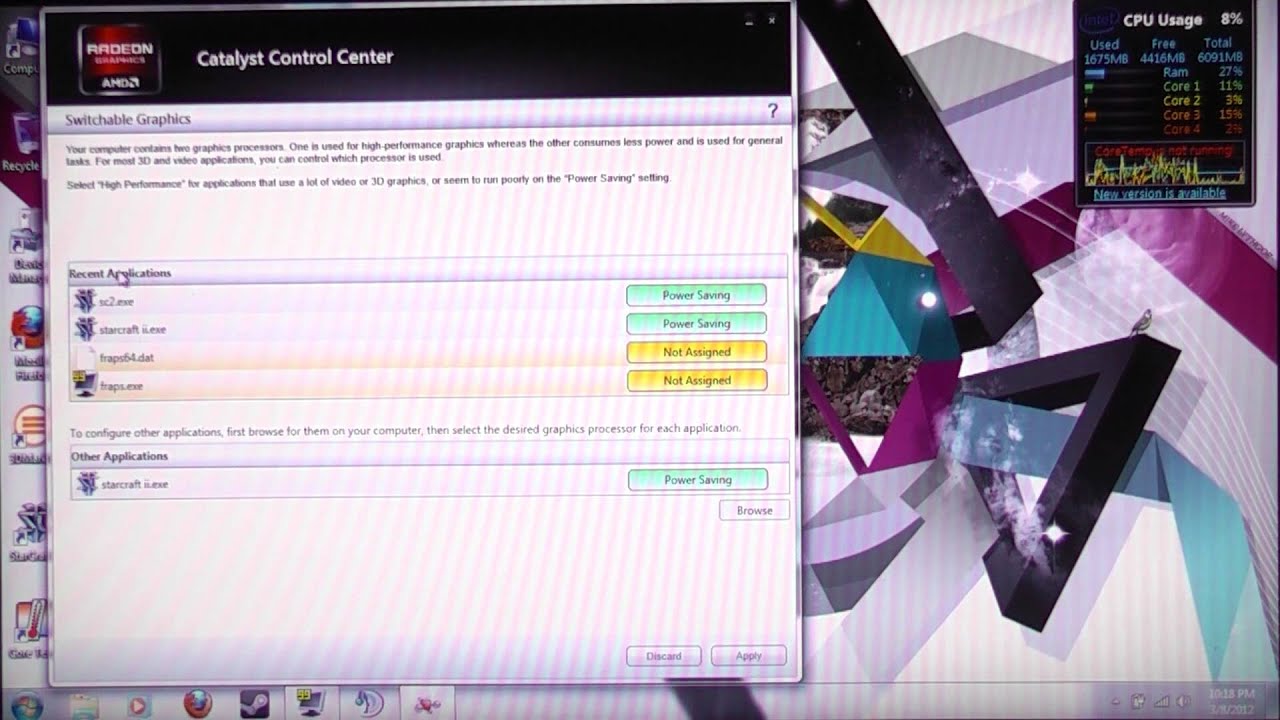The height and width of the screenshot is (720, 1280).
Task: Click the Recent Applications header
Action: click(x=120, y=273)
